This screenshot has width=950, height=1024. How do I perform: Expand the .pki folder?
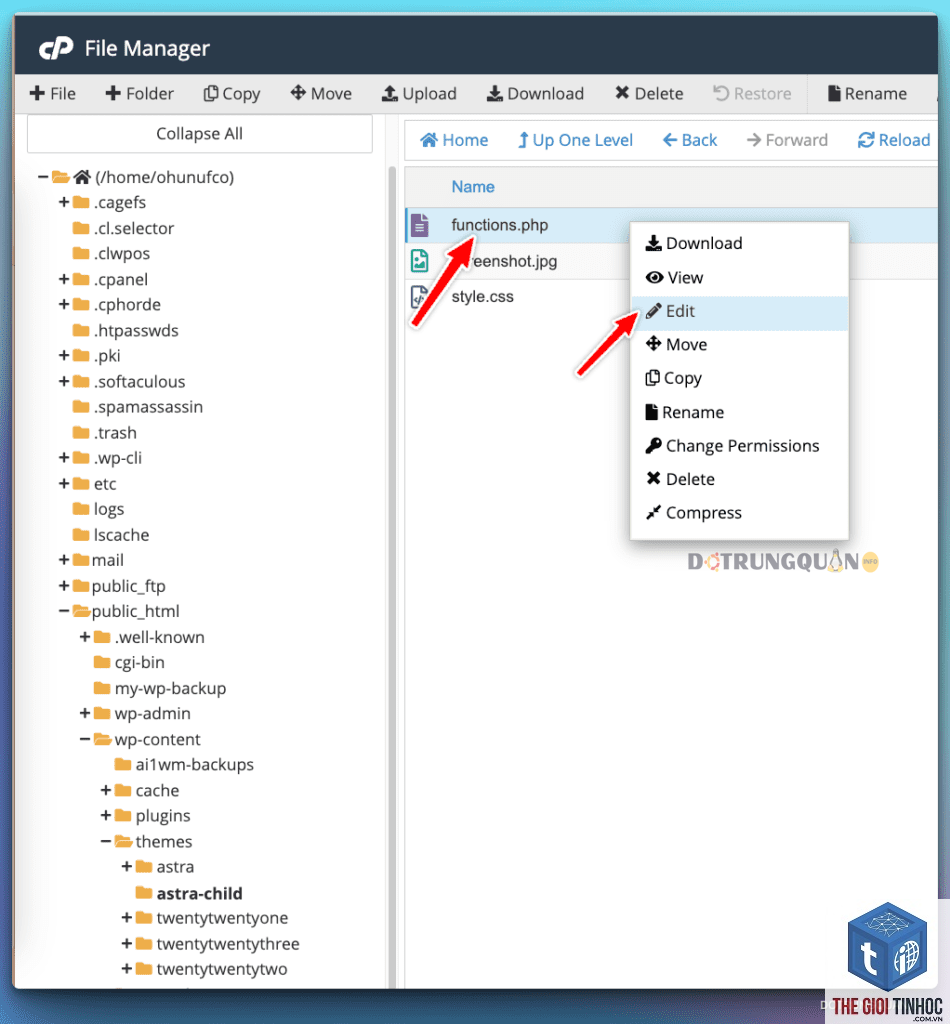pos(64,356)
